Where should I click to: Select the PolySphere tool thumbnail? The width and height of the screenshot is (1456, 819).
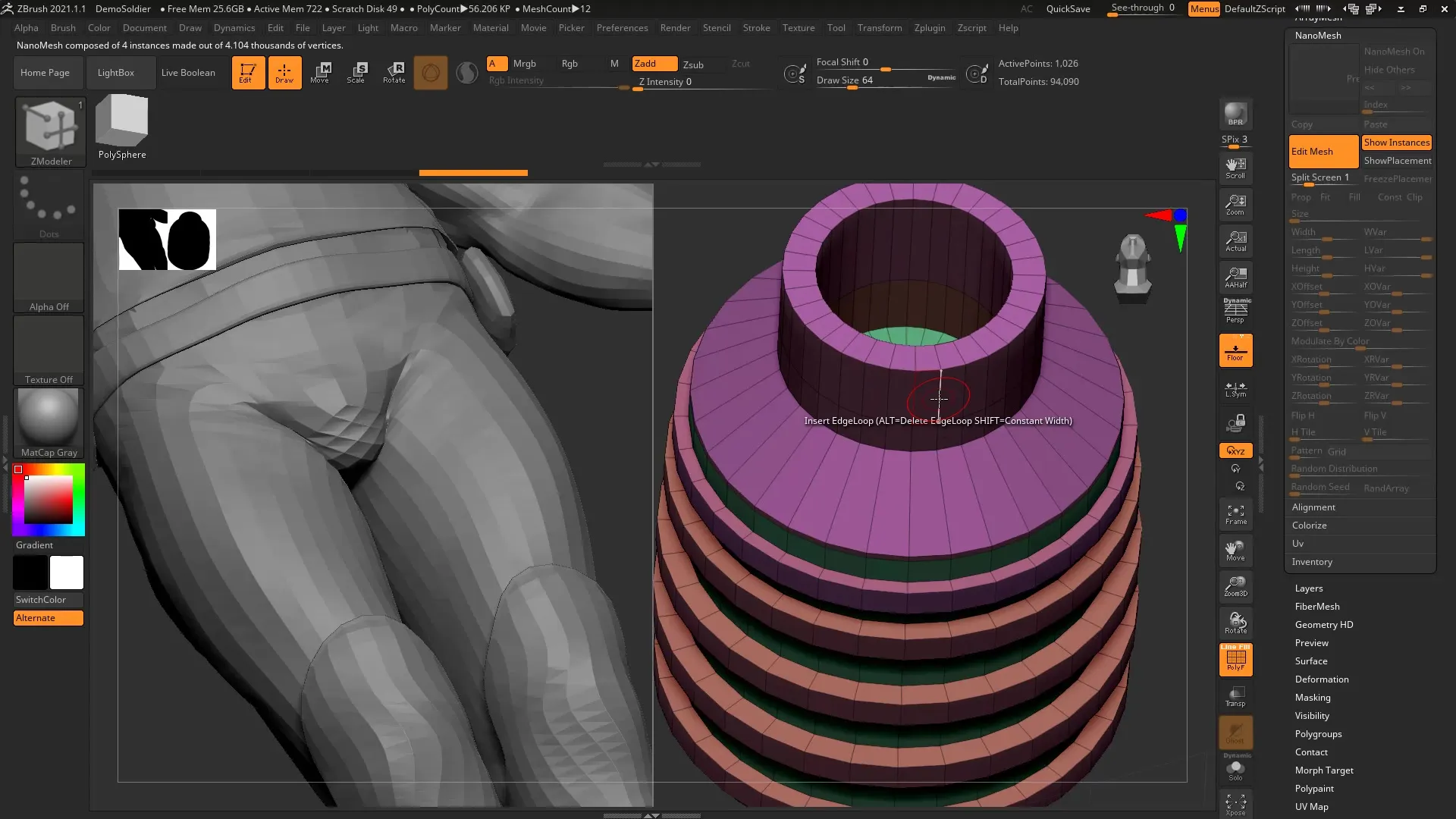(122, 127)
